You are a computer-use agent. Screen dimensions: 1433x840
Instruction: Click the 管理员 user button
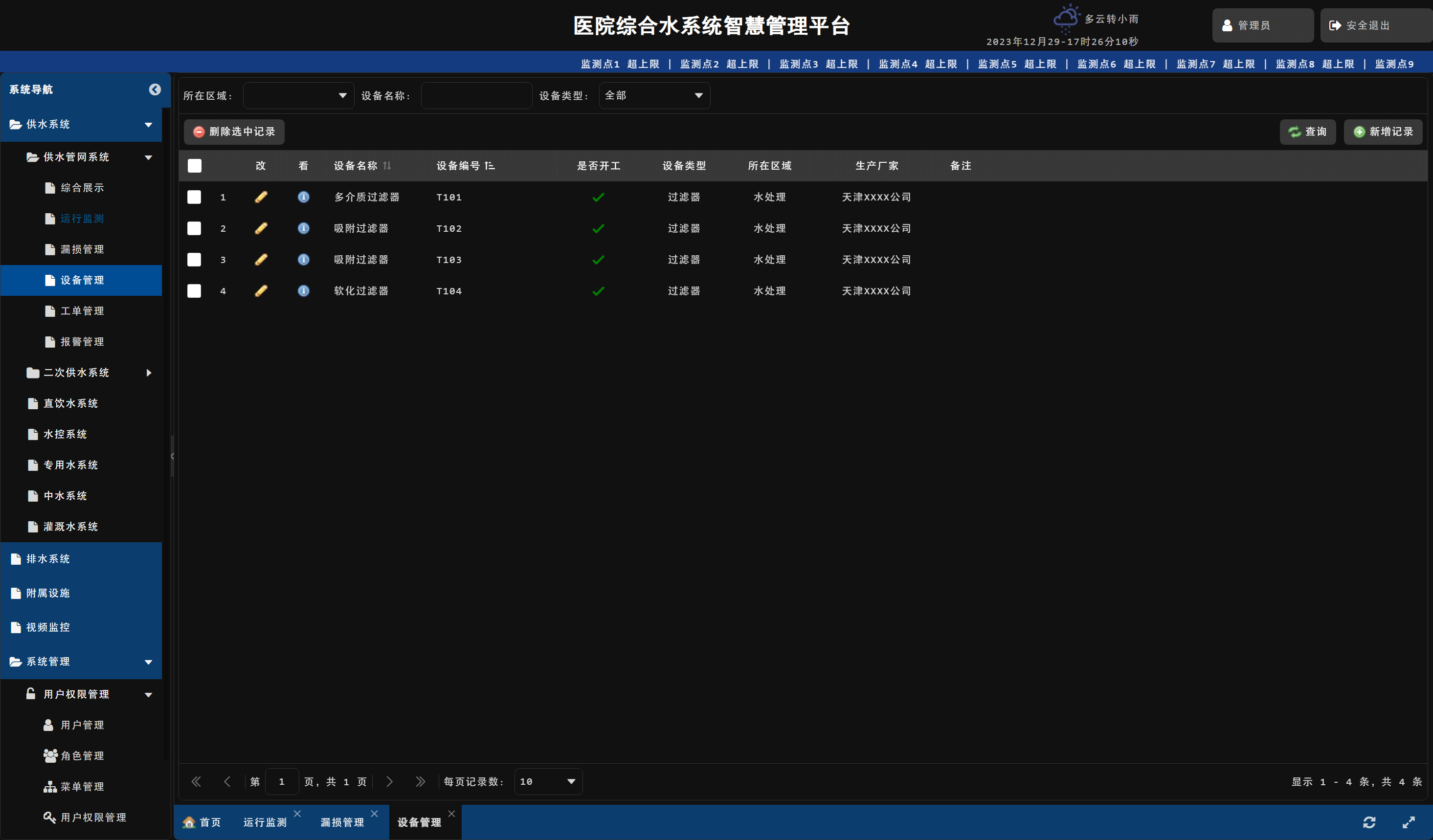[x=1262, y=25]
